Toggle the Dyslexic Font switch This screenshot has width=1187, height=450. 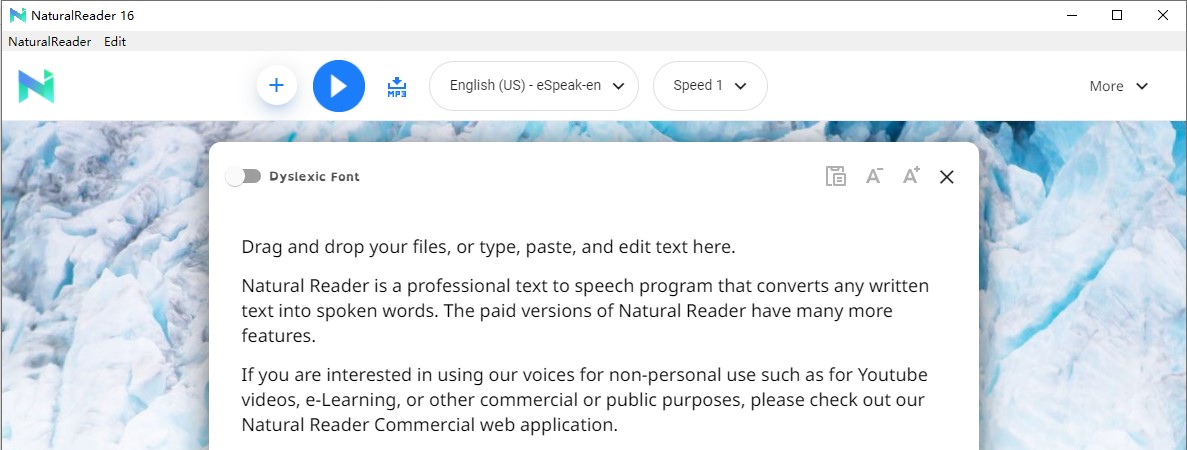coord(244,177)
